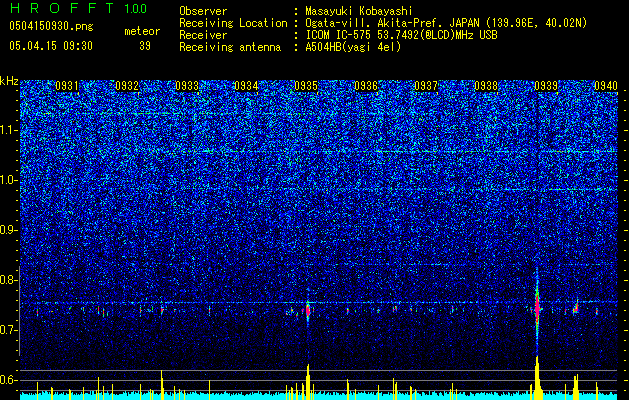Click the meteor count value 39

[145, 46]
